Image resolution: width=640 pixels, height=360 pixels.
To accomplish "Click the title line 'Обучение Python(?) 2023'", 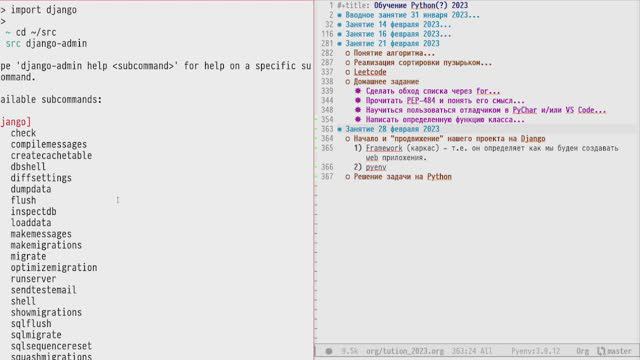I will click(x=421, y=5).
